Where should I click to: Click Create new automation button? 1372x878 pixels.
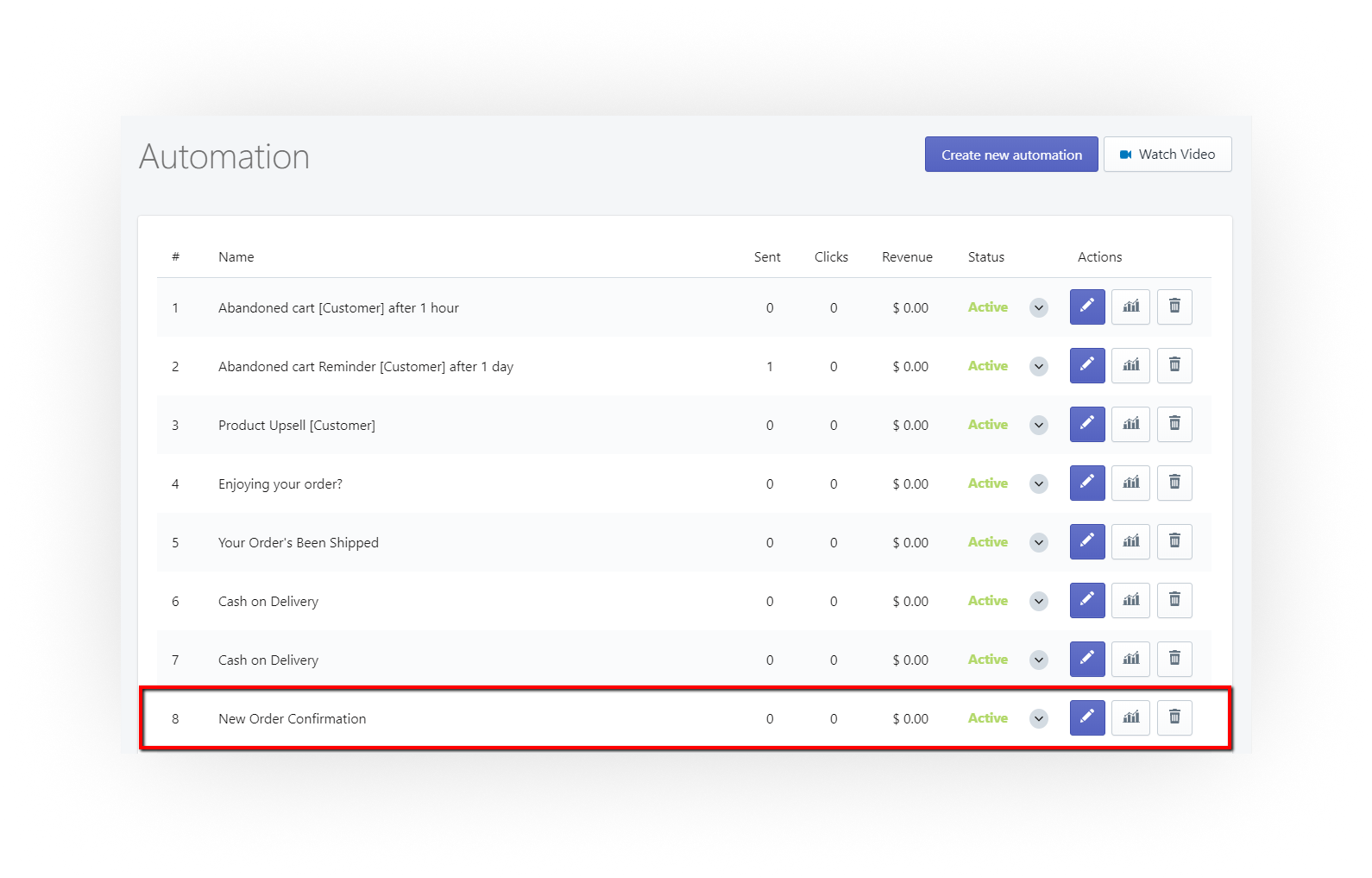(1011, 155)
